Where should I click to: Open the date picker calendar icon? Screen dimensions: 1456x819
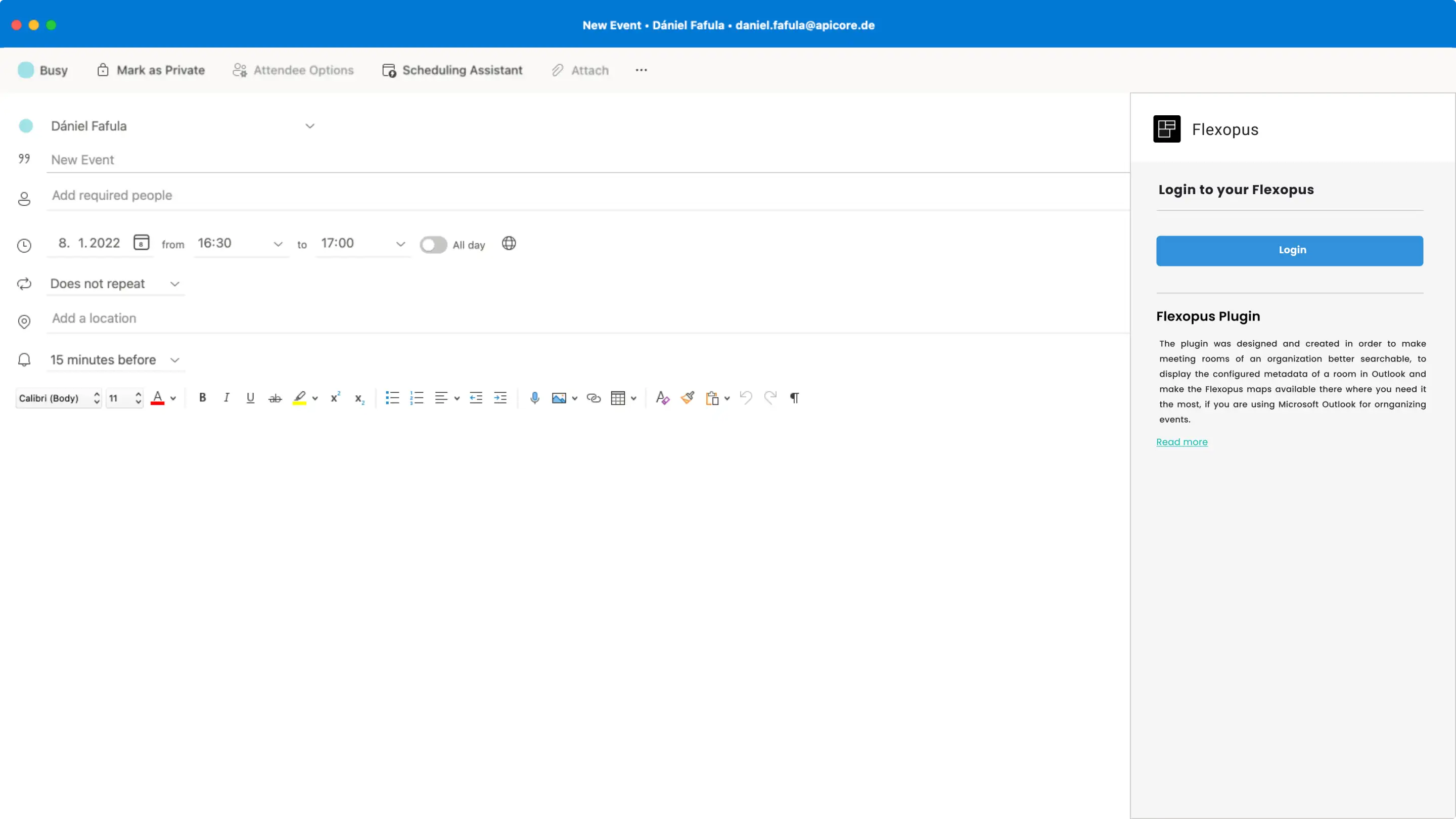pyautogui.click(x=142, y=242)
